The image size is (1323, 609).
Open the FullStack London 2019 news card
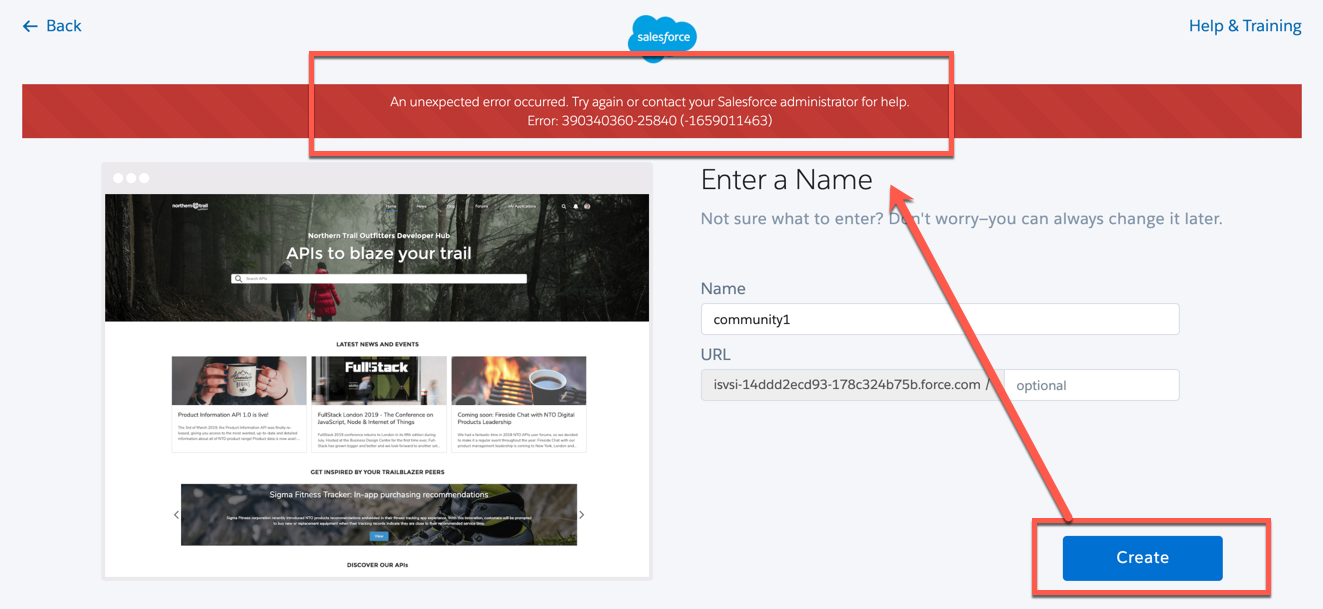[377, 403]
